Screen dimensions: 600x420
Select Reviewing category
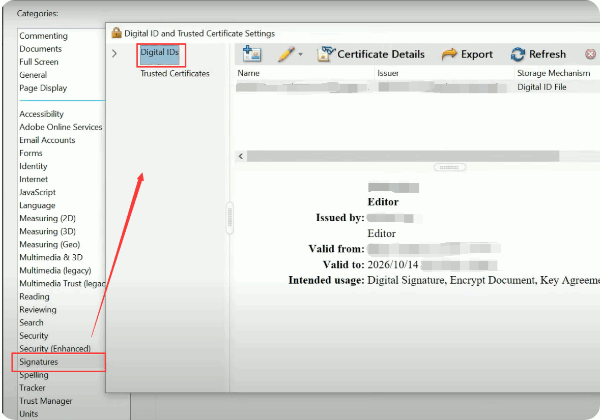(38, 310)
